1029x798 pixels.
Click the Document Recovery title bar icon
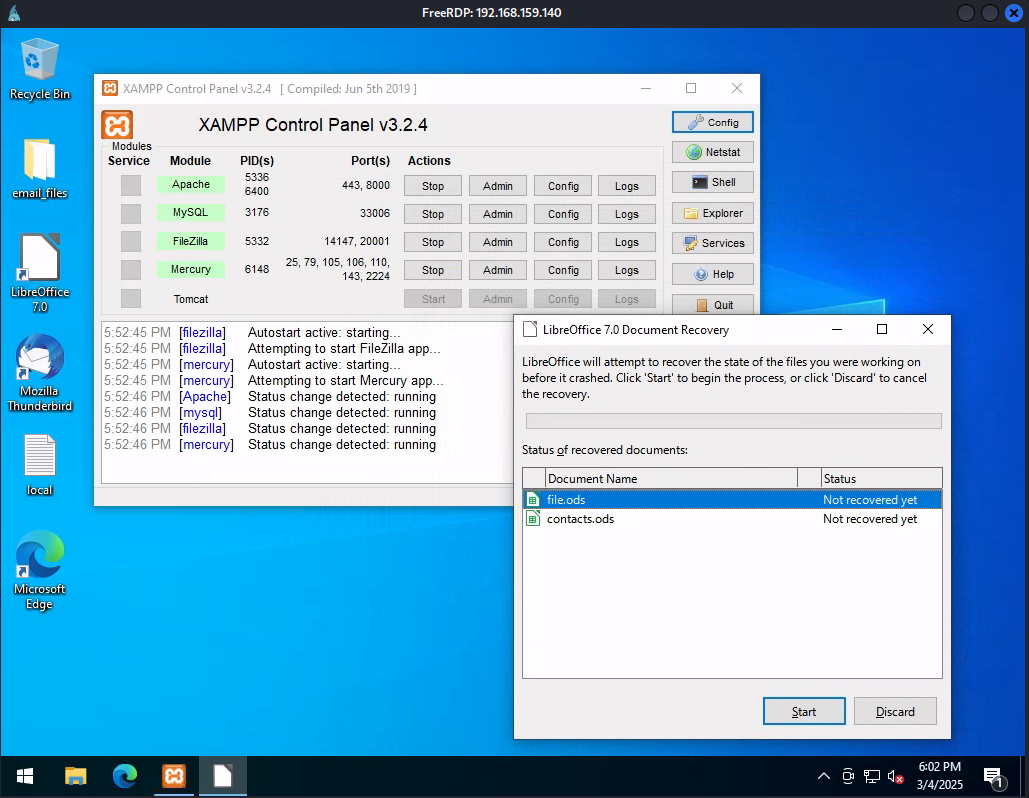(x=530, y=329)
